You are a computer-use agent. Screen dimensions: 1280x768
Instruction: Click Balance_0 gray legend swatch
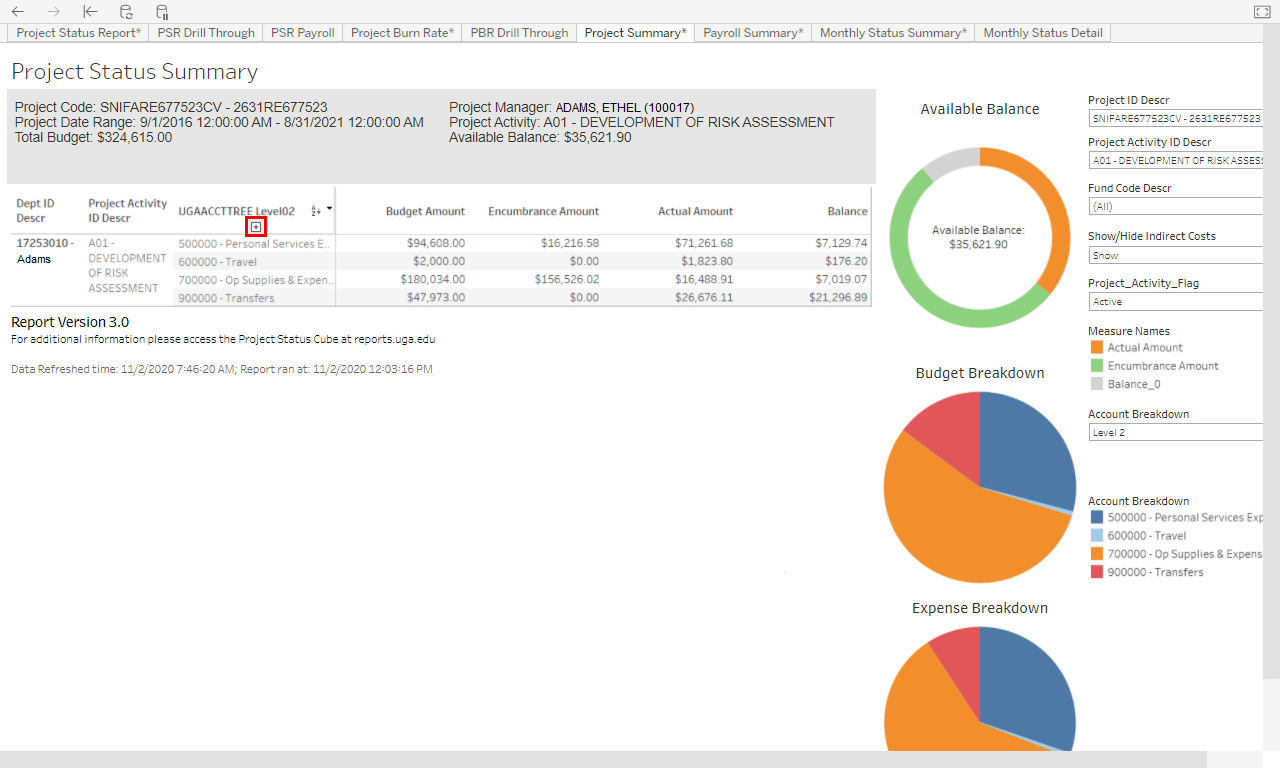point(1097,384)
